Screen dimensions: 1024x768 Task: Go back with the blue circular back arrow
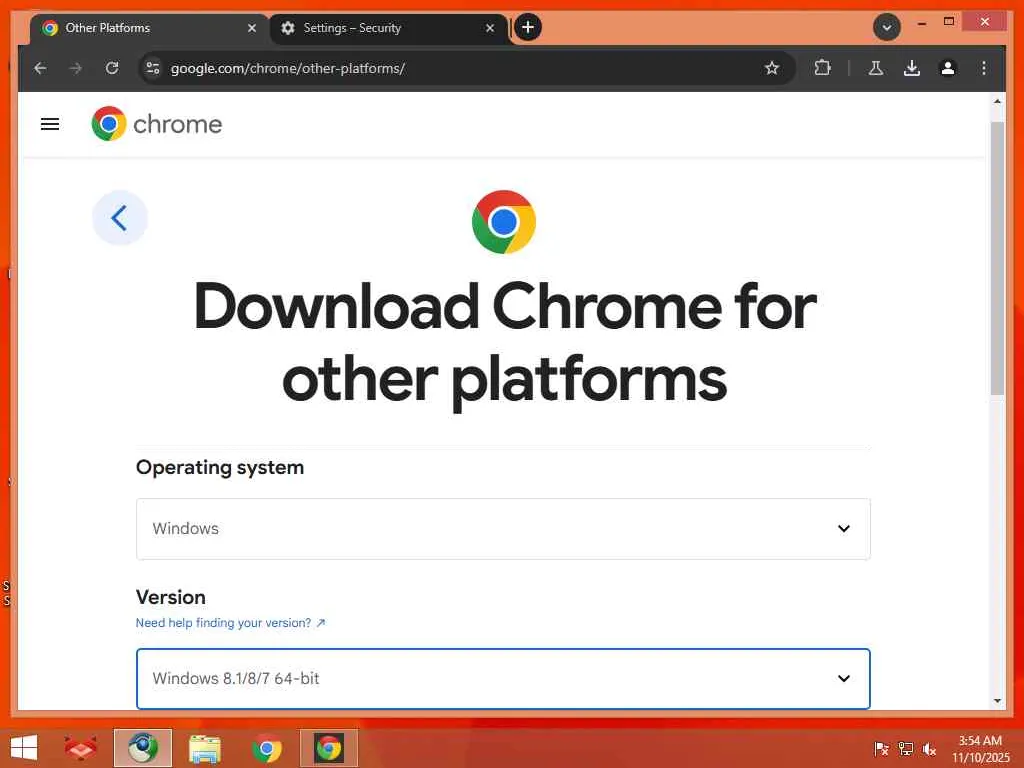pos(120,217)
